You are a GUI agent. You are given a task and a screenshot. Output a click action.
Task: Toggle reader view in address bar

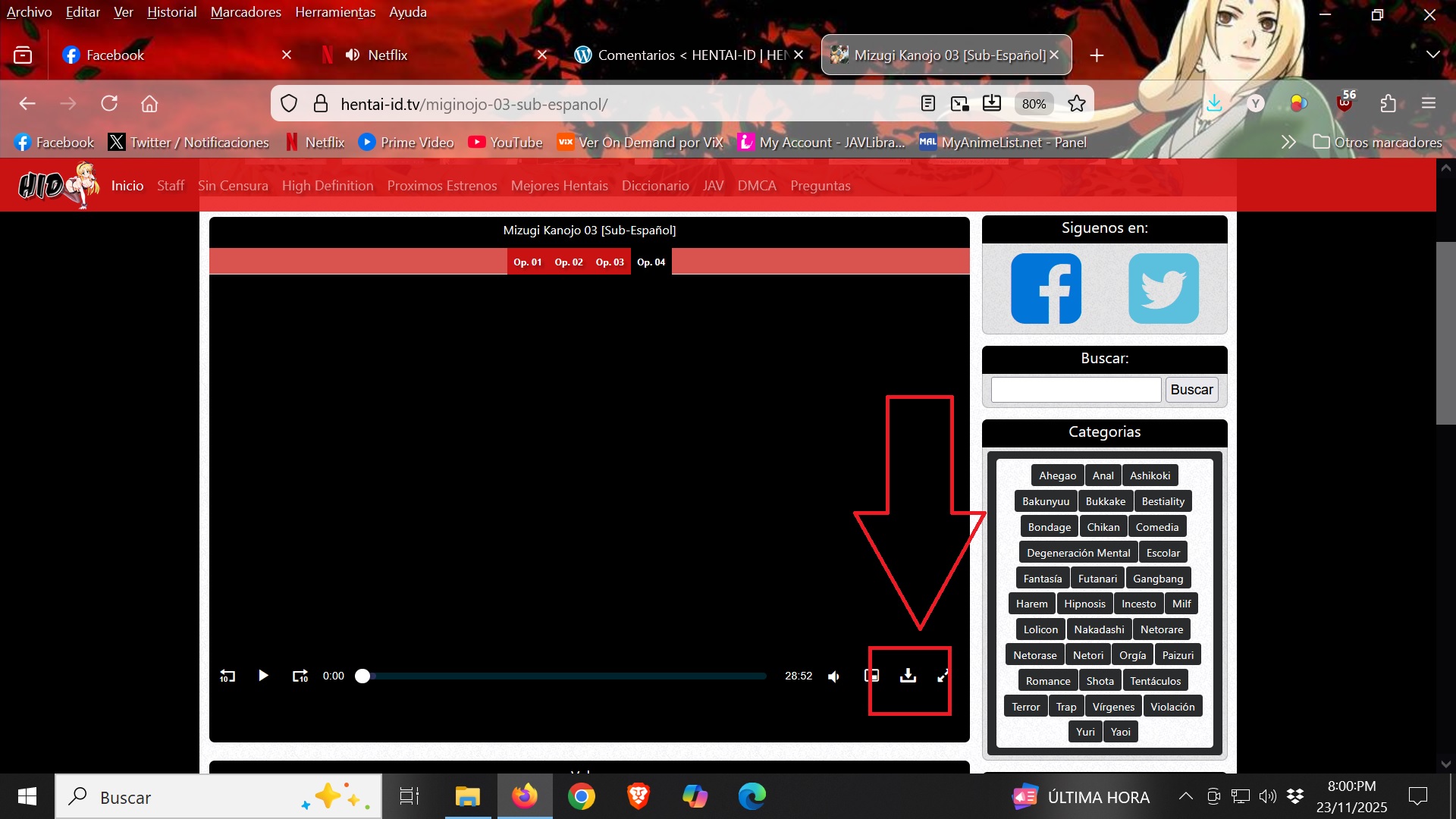(927, 104)
